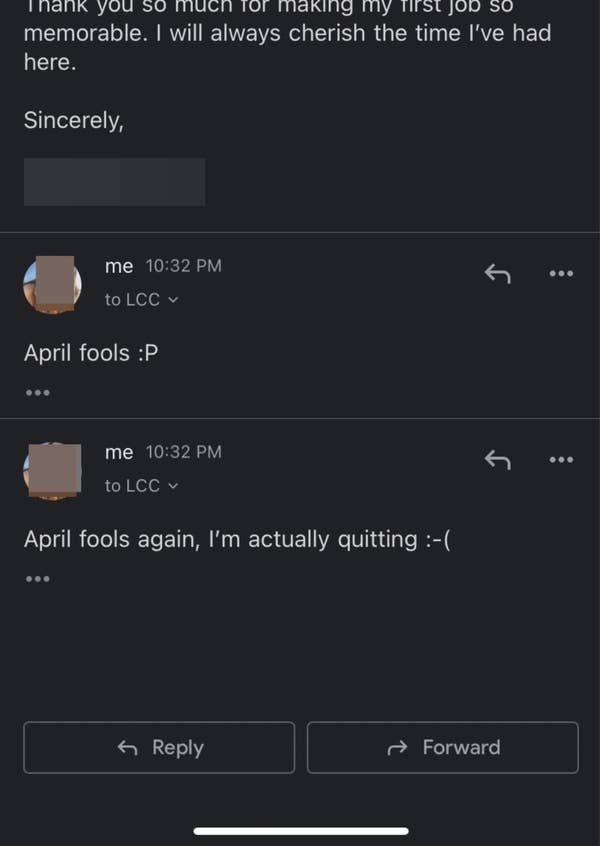Tap sender avatar on "April fools :P" message
This screenshot has width=600, height=846.
point(52,284)
